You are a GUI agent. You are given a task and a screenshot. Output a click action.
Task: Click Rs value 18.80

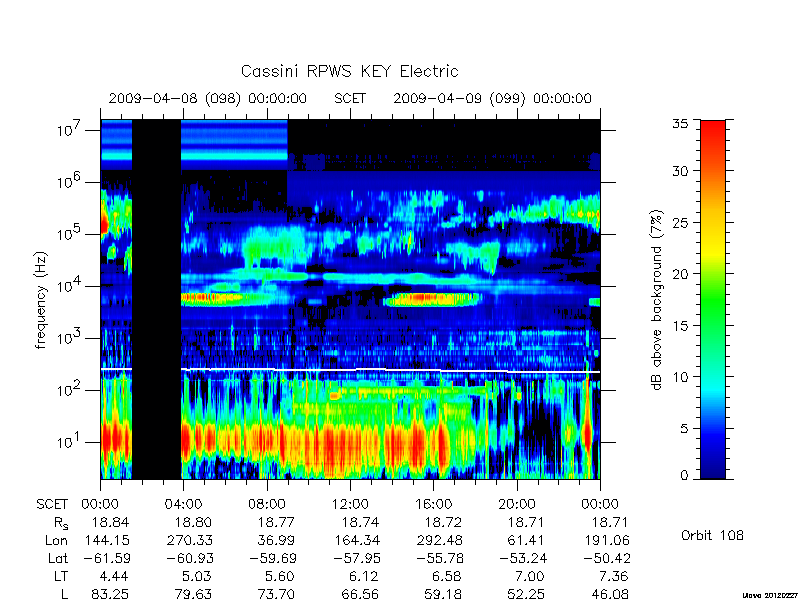192,522
